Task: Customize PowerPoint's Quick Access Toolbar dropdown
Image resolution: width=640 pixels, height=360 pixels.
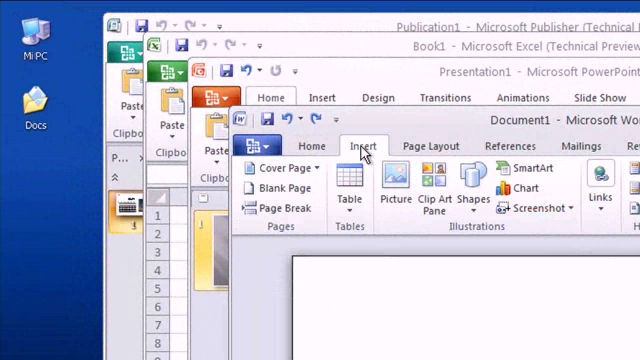Action: point(295,71)
